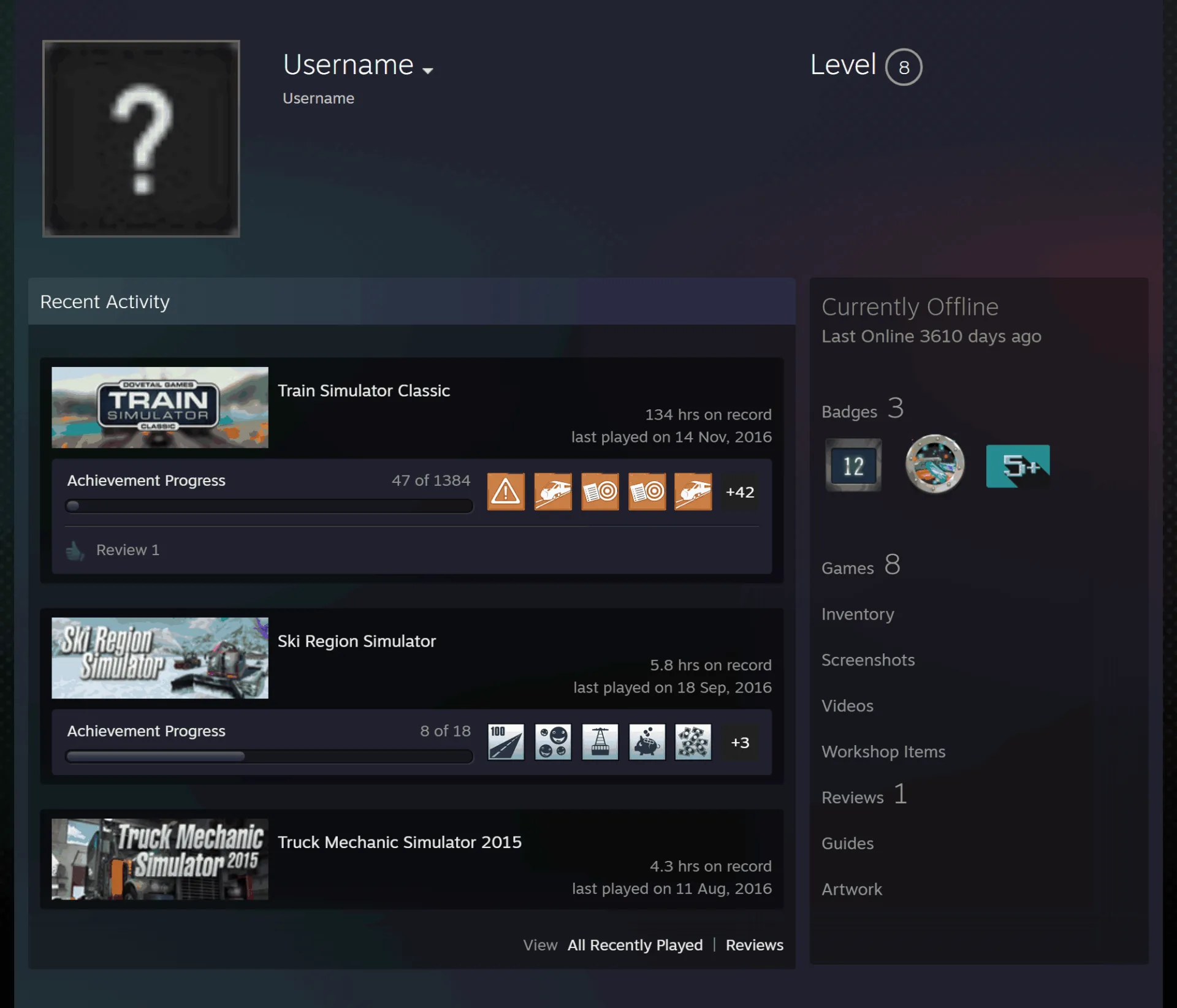Open the Guides page
The image size is (1177, 1008).
tap(847, 843)
